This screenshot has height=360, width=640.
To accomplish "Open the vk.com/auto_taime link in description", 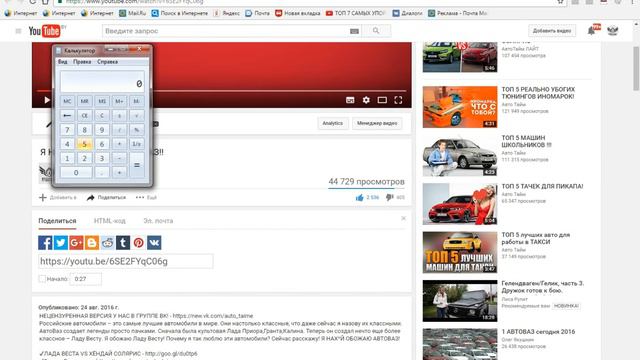I will click(x=213, y=316).
